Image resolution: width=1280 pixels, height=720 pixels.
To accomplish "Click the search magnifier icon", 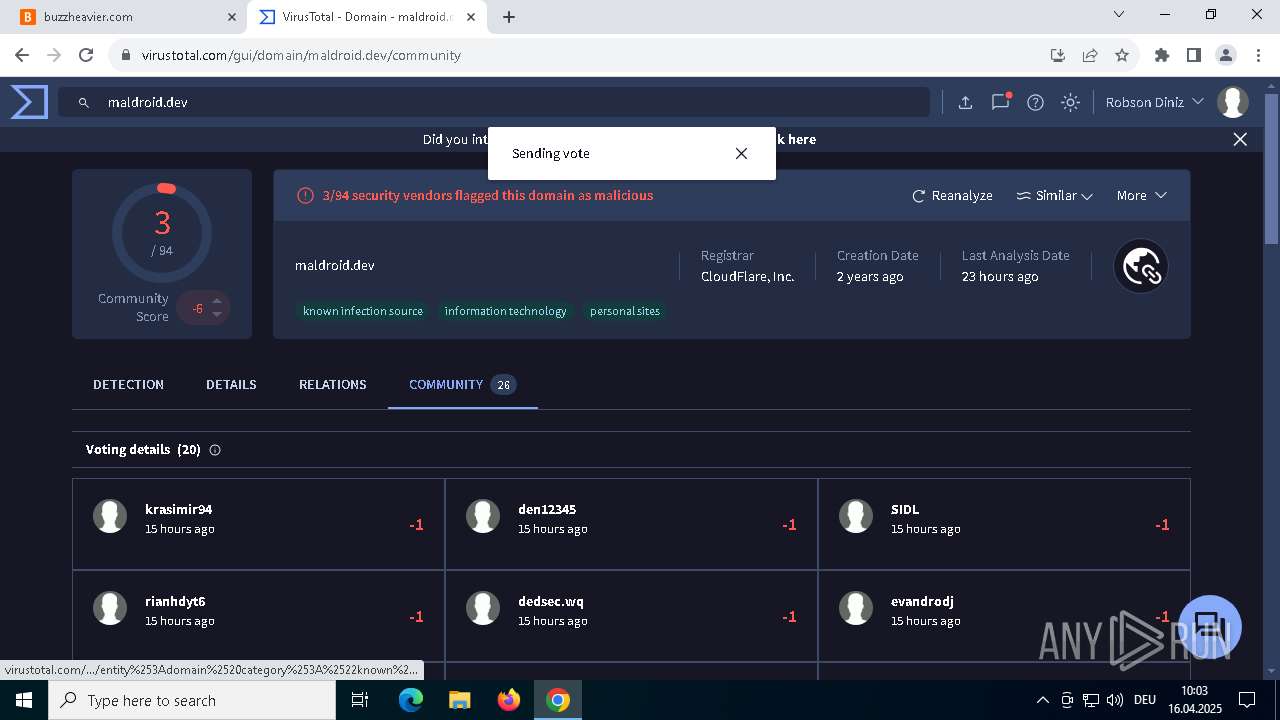I will (x=84, y=102).
